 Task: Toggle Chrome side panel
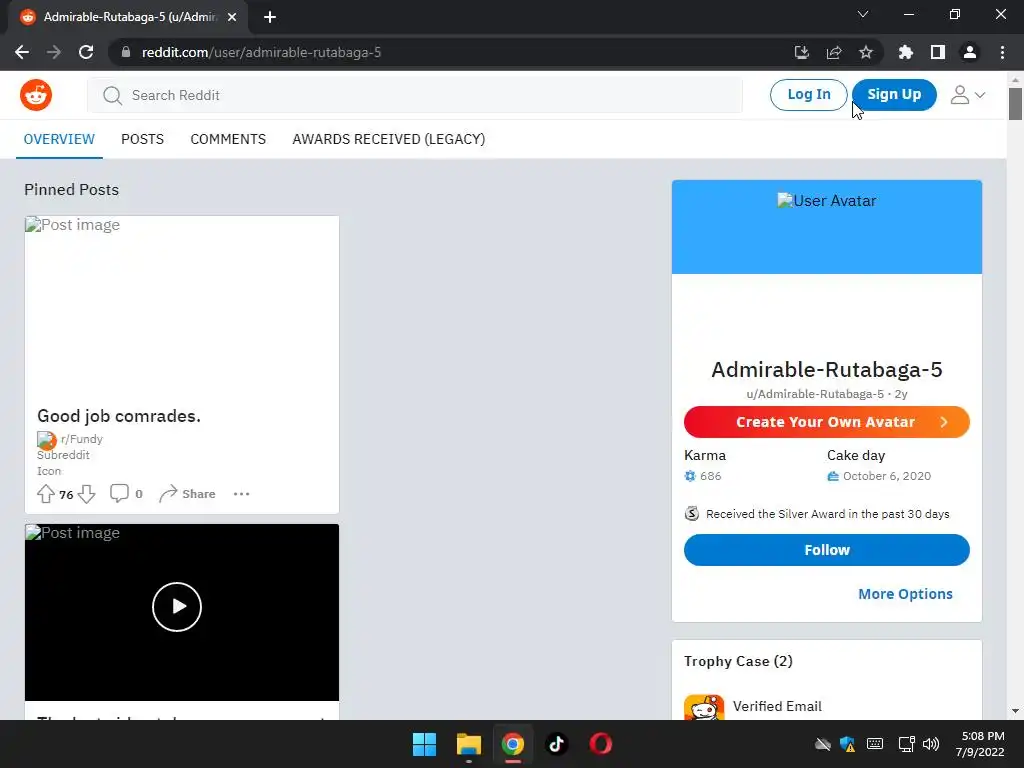(x=938, y=52)
